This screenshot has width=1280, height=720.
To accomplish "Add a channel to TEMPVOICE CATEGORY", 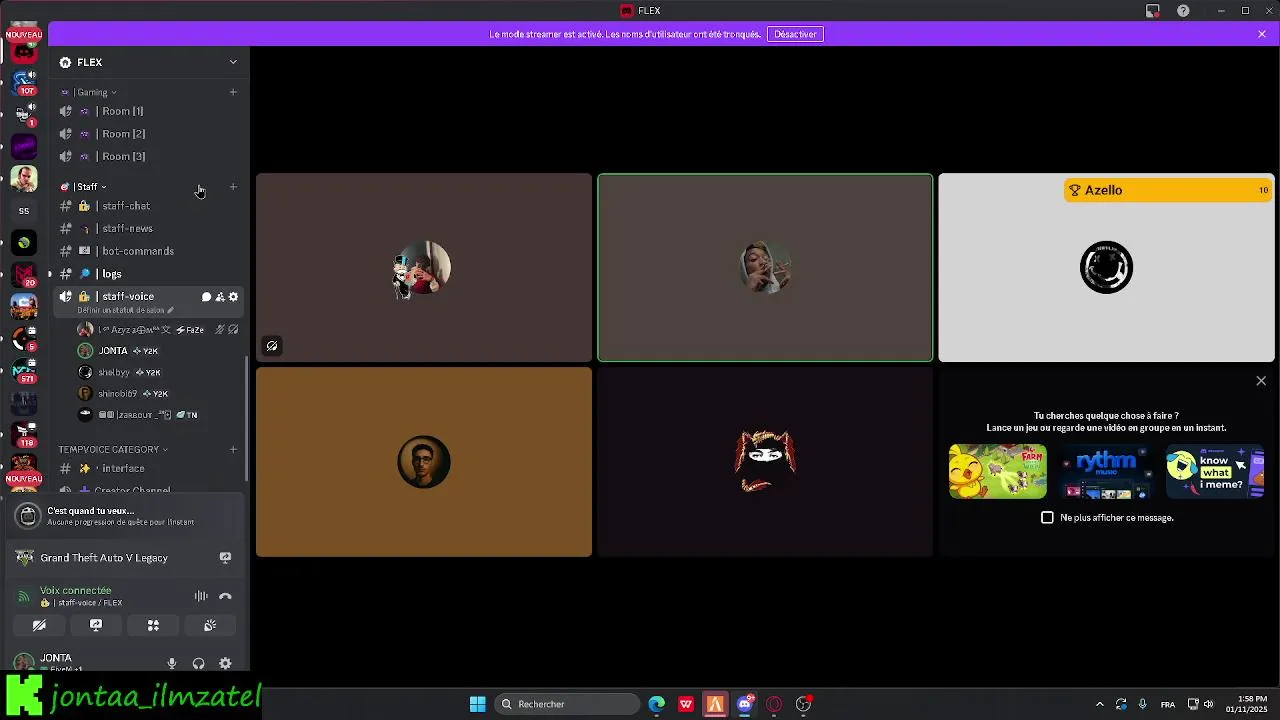I will 233,450.
